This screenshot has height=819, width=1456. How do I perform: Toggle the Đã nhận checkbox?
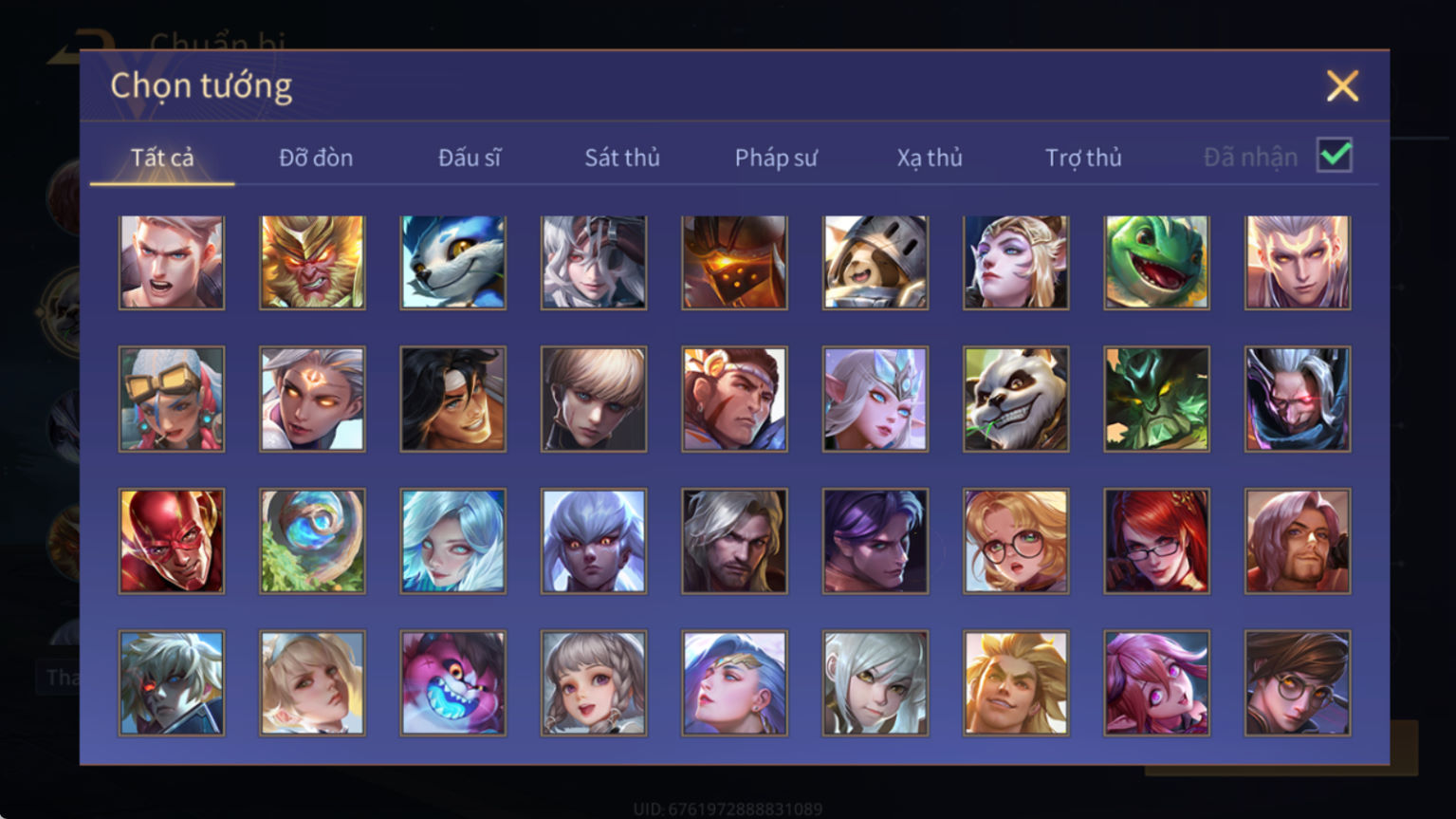pos(1335,155)
